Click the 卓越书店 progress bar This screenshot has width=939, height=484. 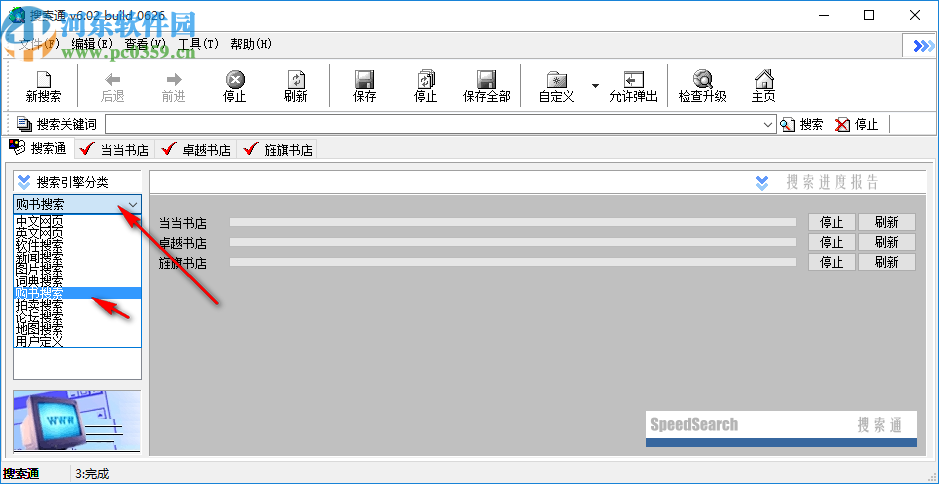pyautogui.click(x=513, y=242)
